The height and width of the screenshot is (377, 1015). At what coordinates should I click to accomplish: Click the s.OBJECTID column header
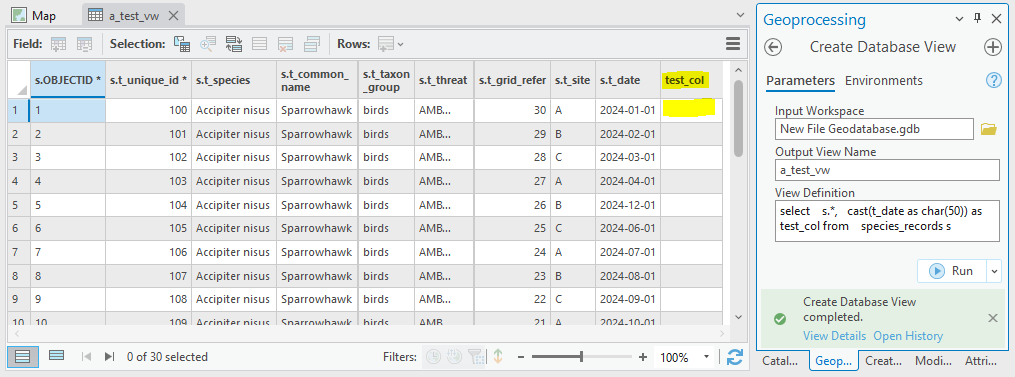click(x=67, y=80)
